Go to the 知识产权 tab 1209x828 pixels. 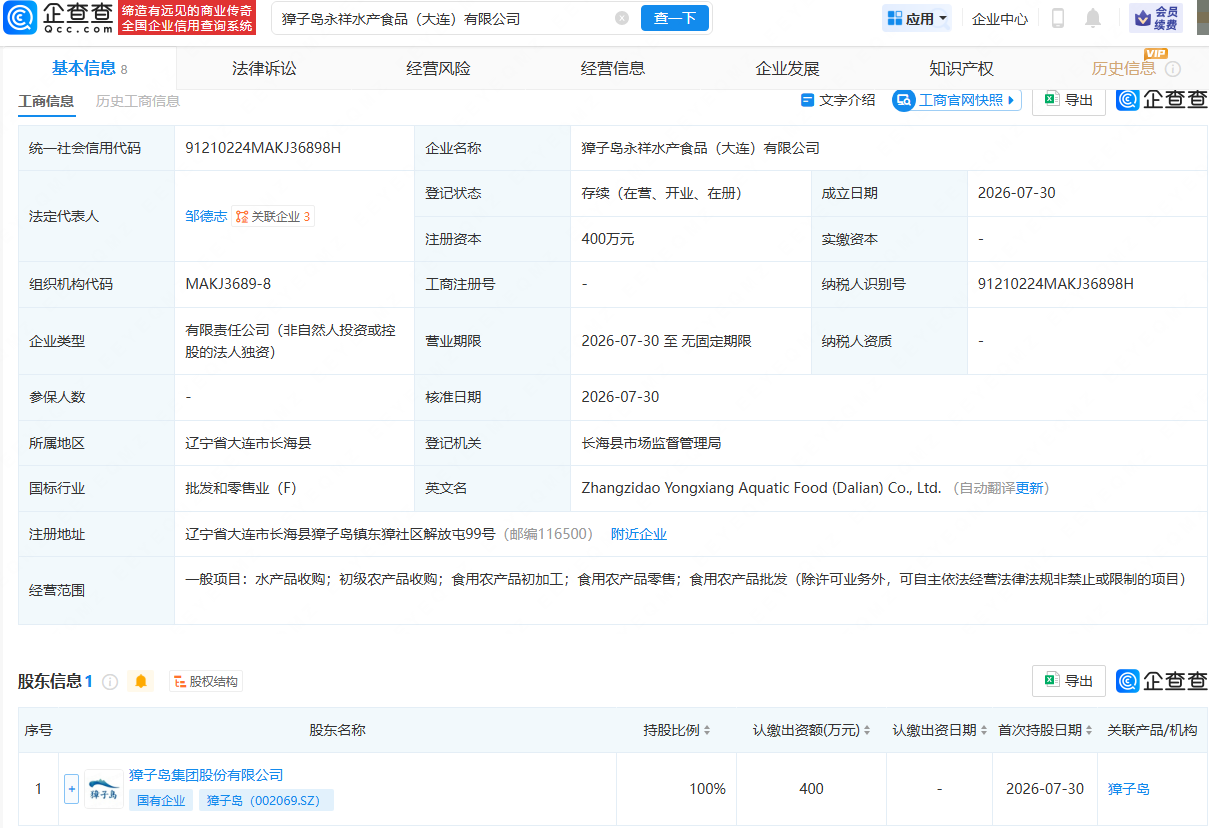click(961, 68)
